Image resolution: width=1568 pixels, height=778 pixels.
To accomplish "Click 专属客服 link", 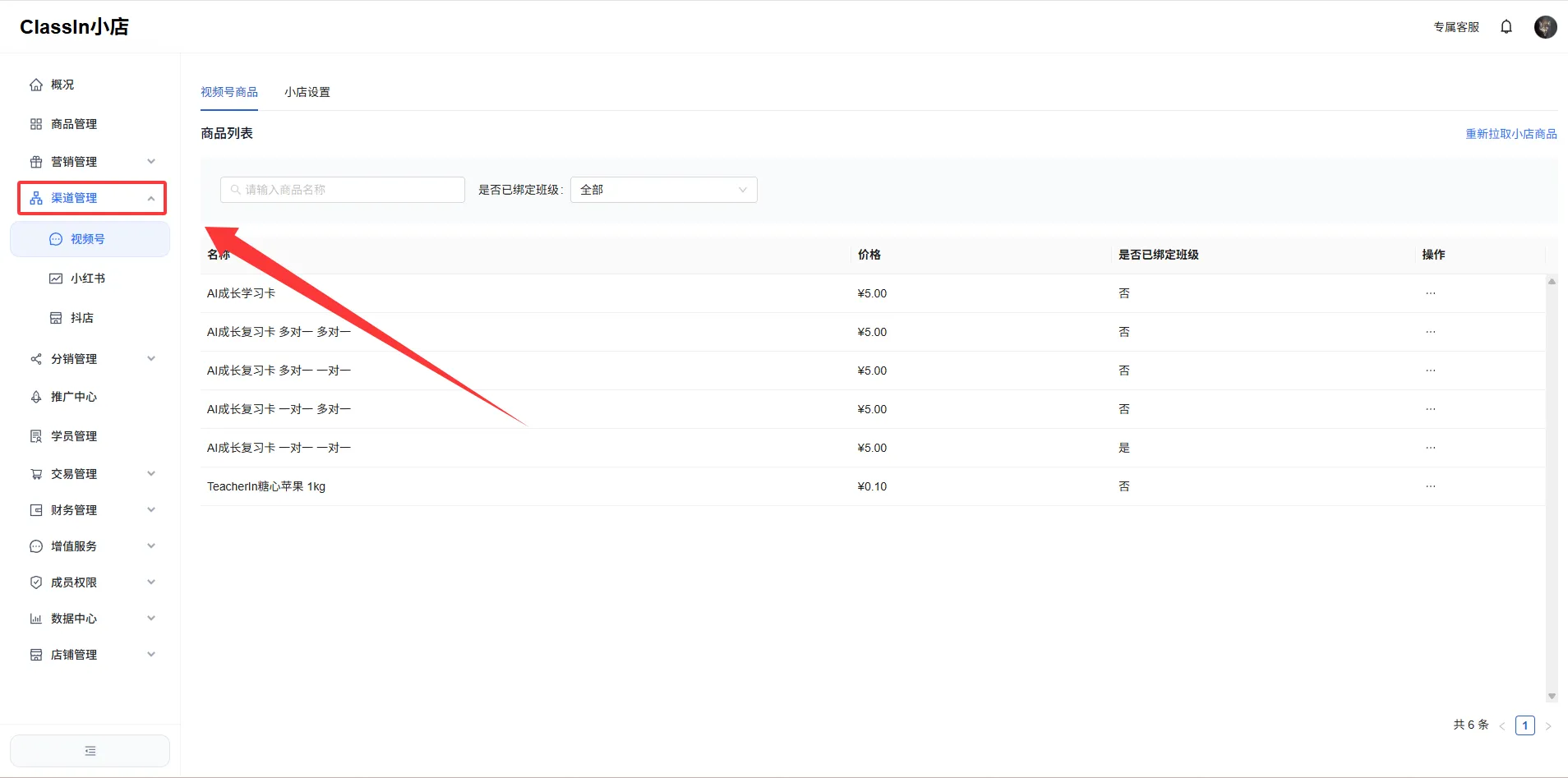I will tap(1456, 27).
